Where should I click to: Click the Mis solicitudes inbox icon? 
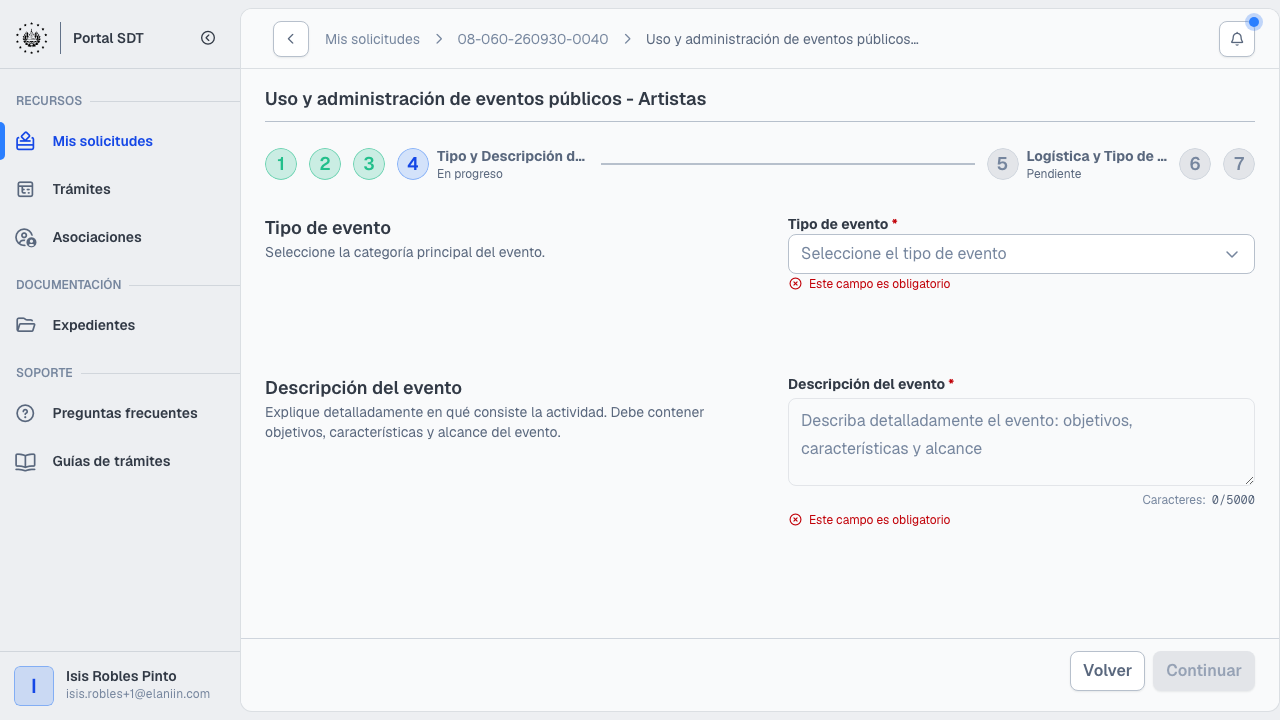(x=26, y=141)
